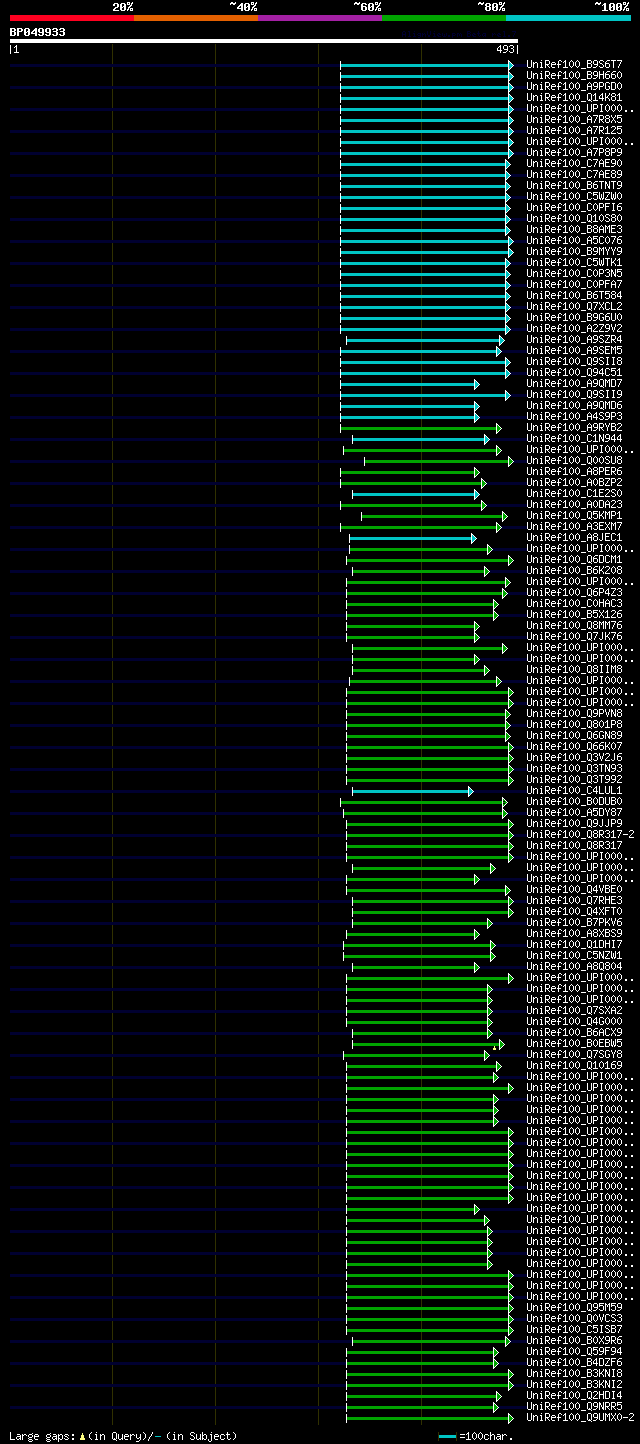Click label UniRef100_C5WZW0
This screenshot has width=640, height=1444.
(x=574, y=196)
